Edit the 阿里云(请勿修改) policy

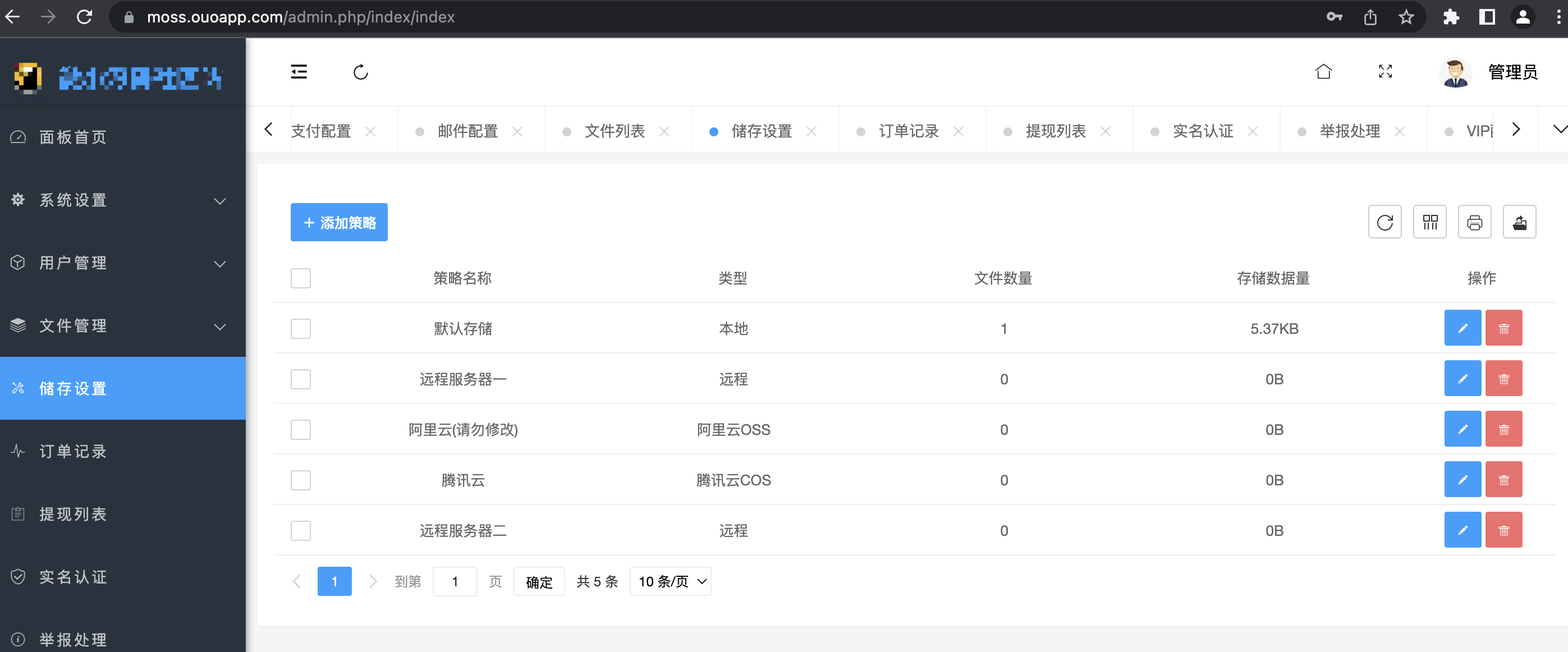pos(1462,429)
